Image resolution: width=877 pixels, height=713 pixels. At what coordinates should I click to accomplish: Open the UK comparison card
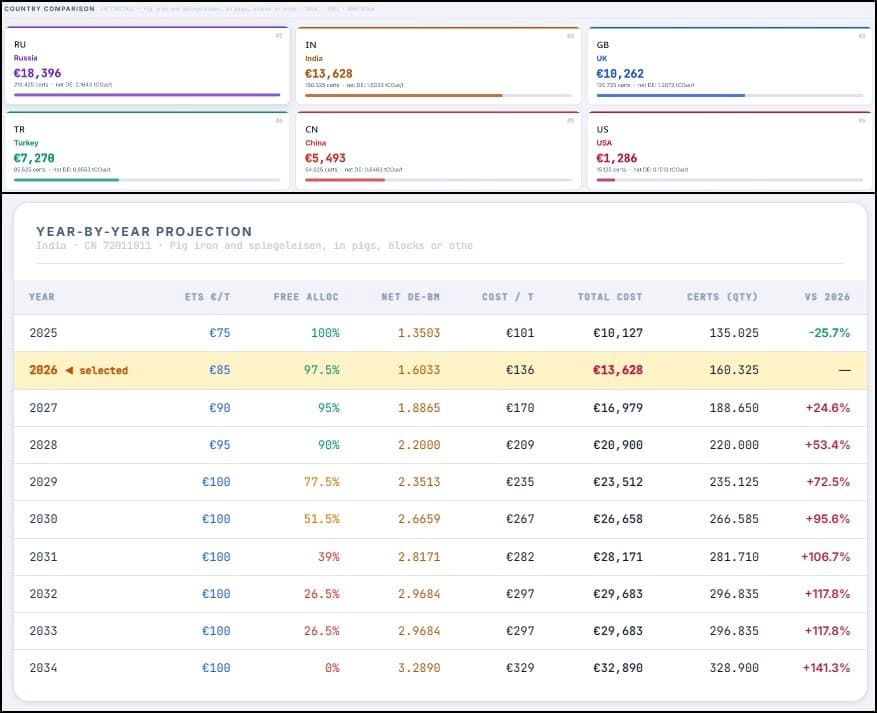(x=727, y=64)
